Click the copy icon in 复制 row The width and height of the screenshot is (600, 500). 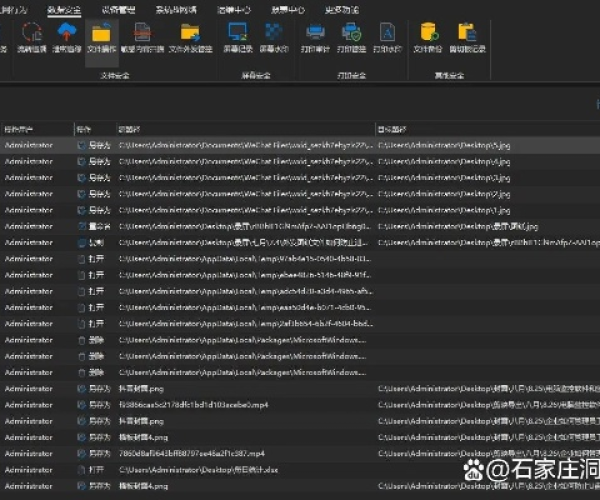[82, 243]
